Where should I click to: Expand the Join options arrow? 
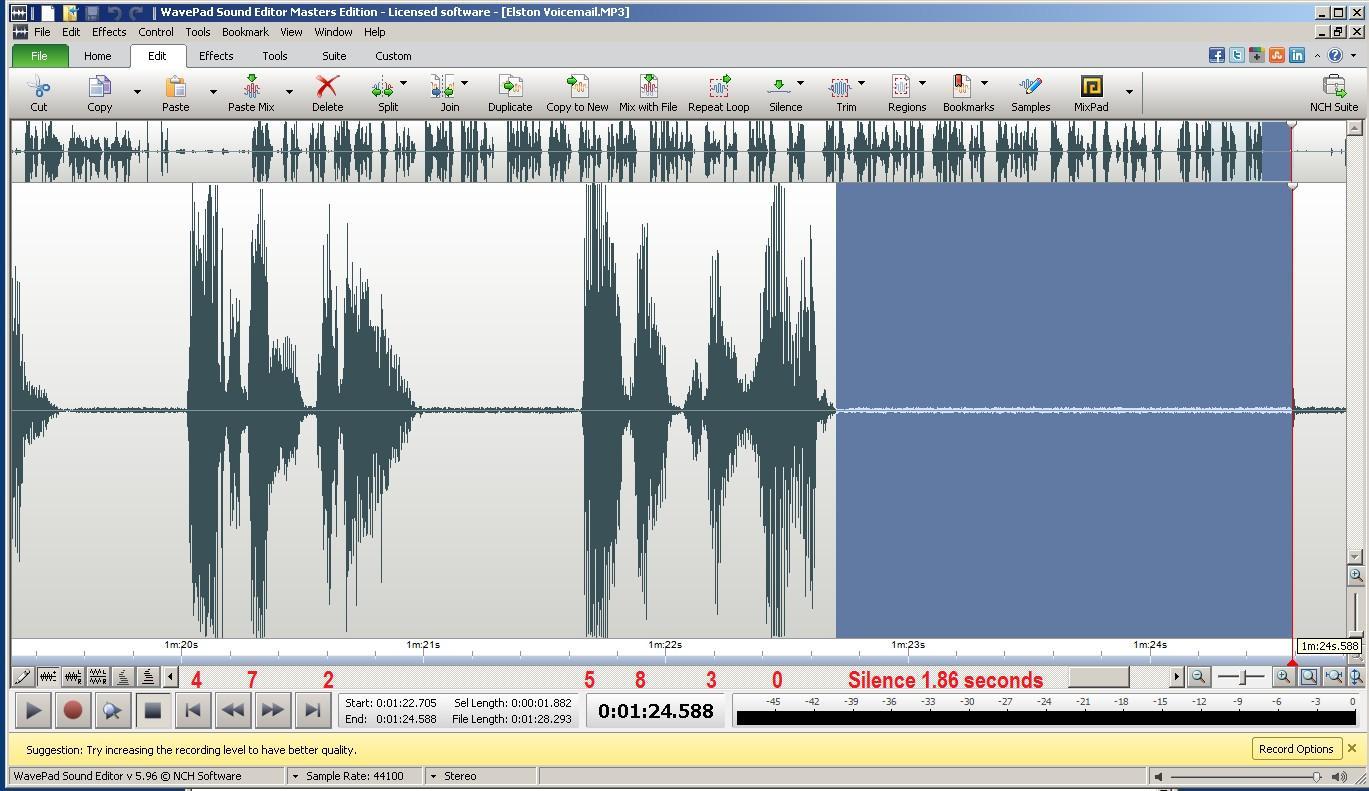point(464,83)
